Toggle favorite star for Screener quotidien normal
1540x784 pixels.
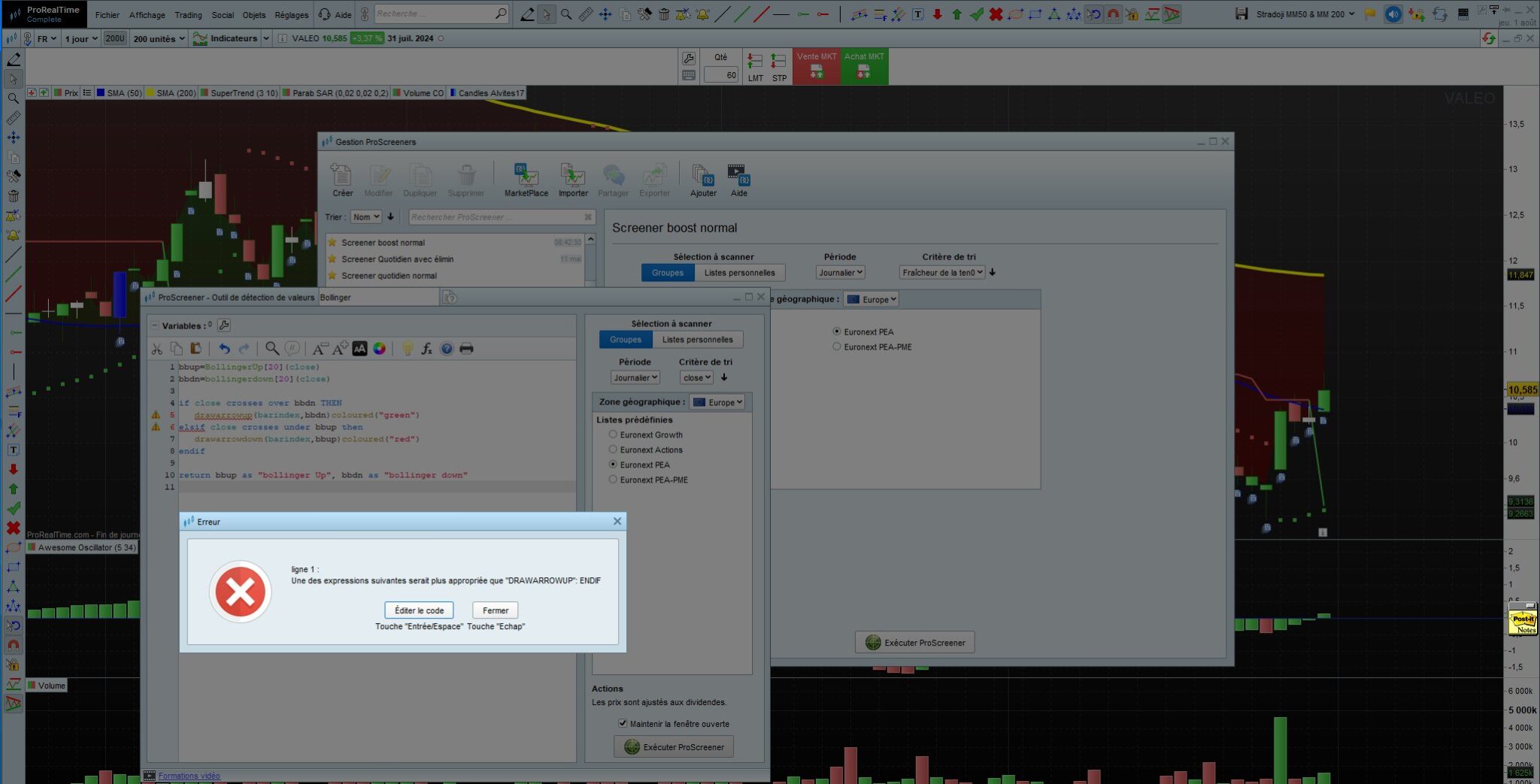pyautogui.click(x=332, y=275)
